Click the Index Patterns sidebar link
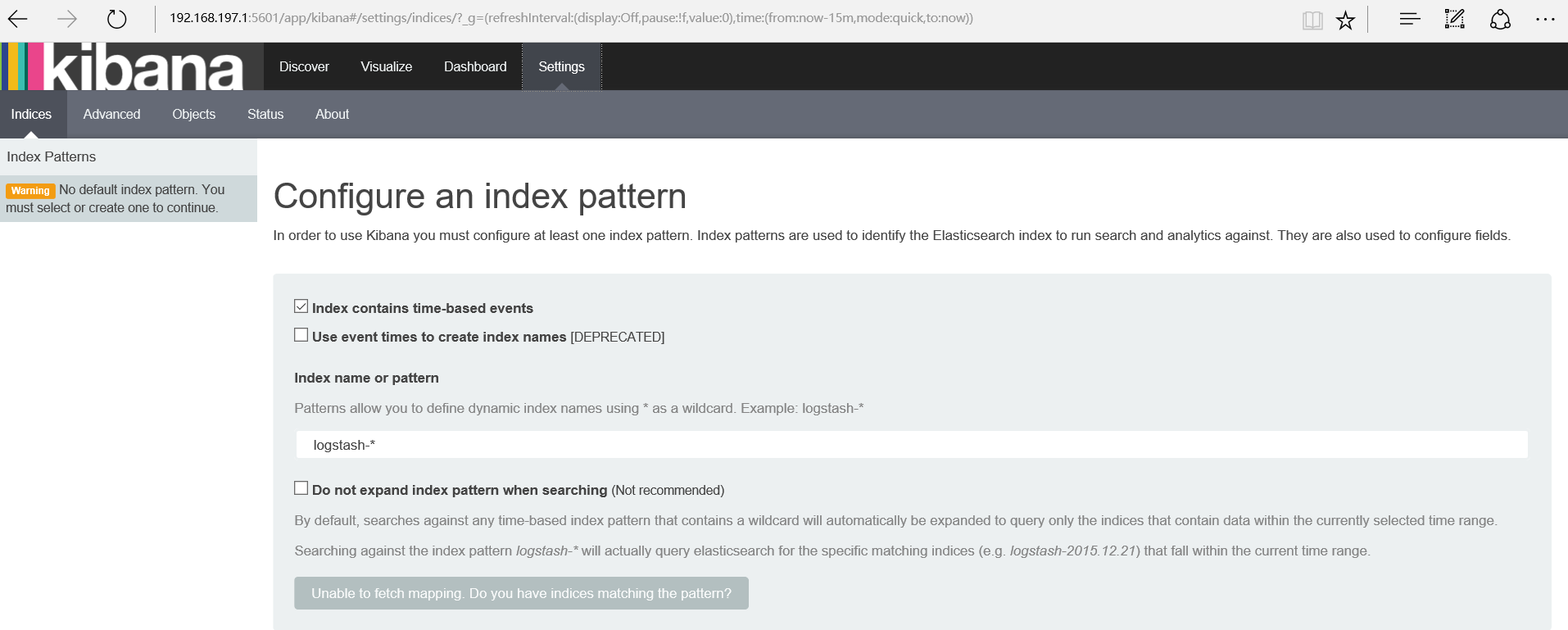1568x630 pixels. point(52,156)
